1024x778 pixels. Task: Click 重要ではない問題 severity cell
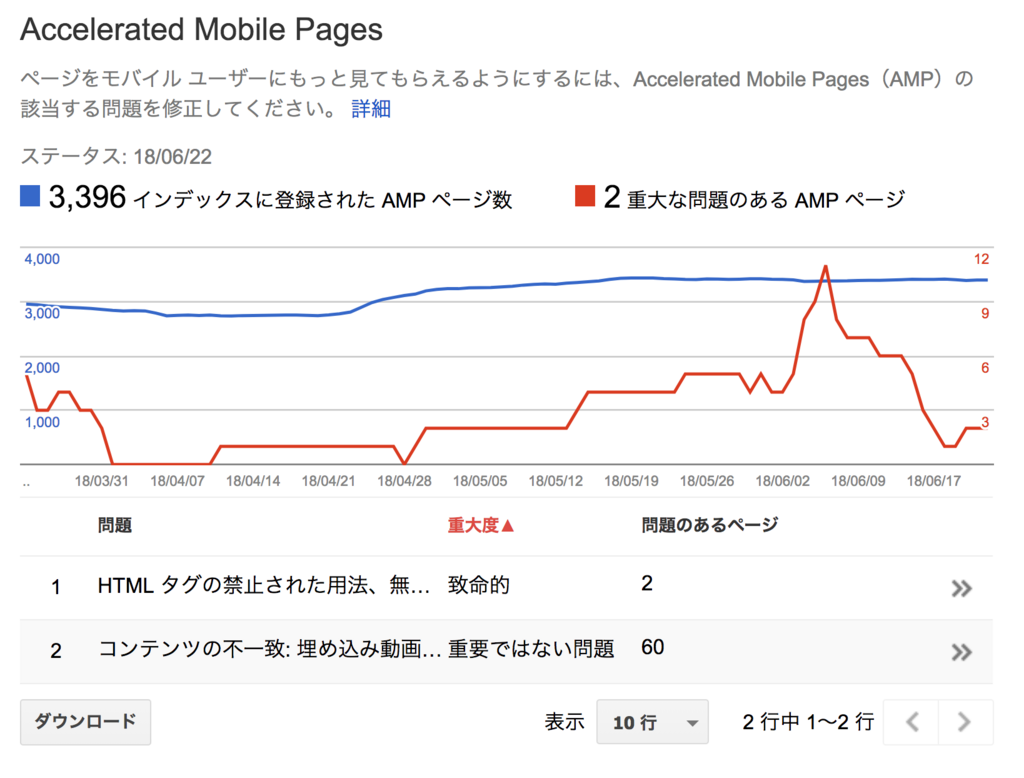531,649
